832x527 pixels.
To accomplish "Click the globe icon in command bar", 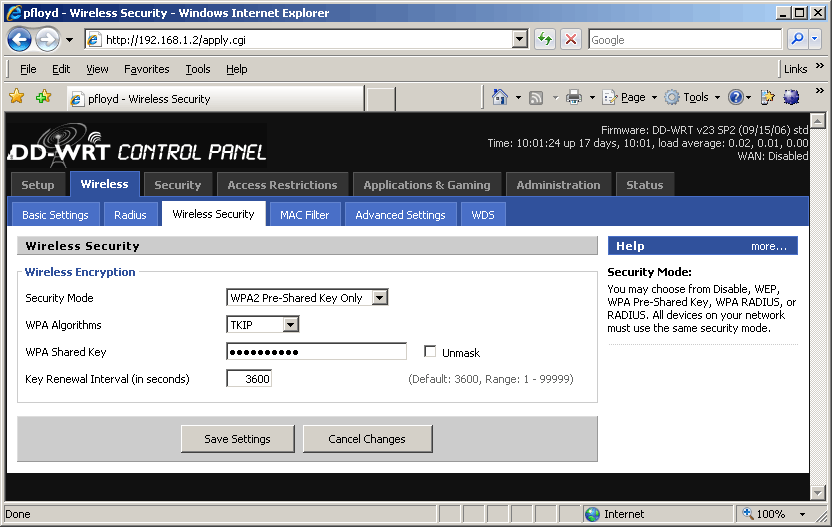I will pyautogui.click(x=791, y=97).
